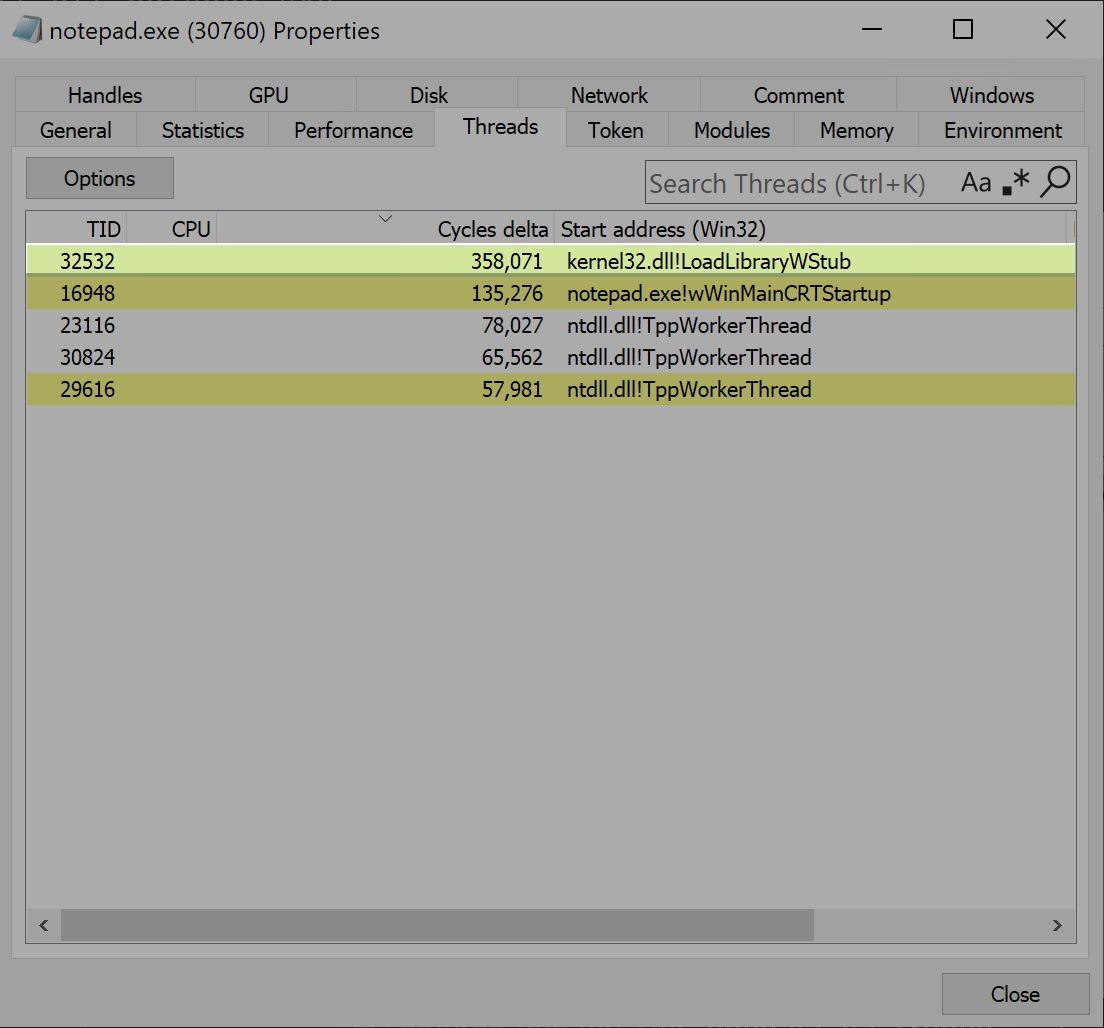Show the Performance tab
Viewport: 1104px width, 1028px height.
(353, 130)
